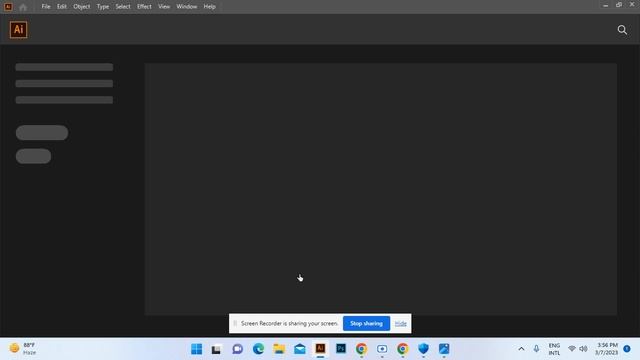
Task: Restore down the Illustrator window
Action: coord(619,5)
